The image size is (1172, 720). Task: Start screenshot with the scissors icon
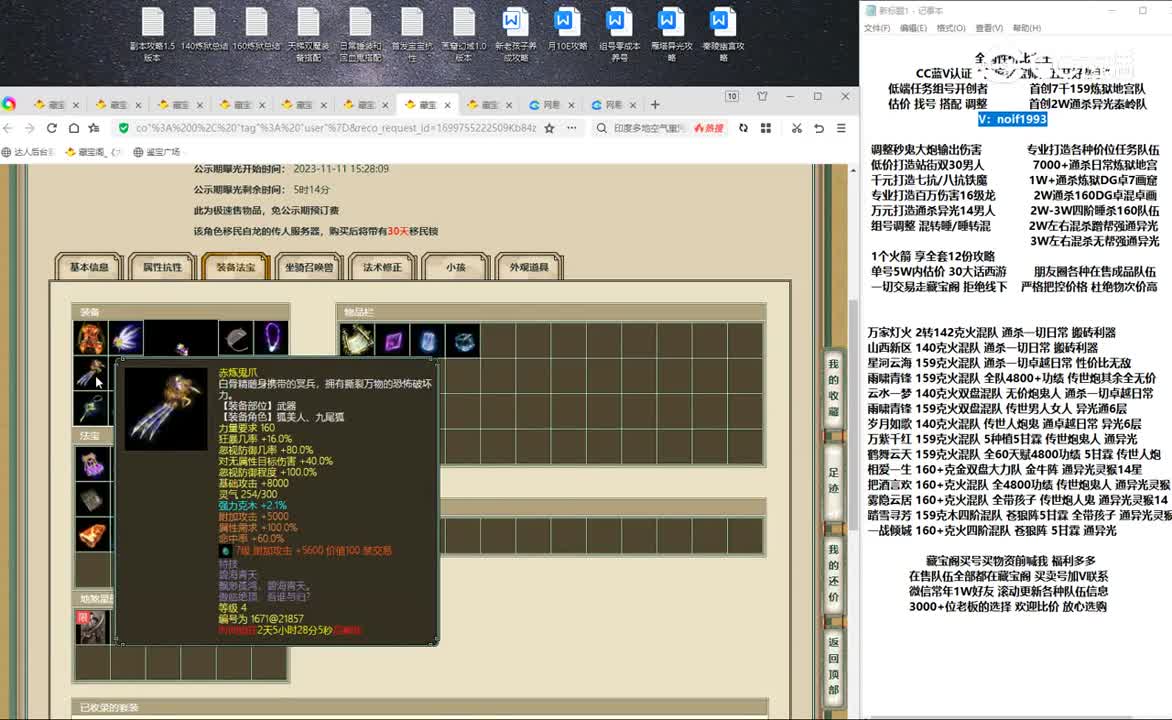point(797,129)
